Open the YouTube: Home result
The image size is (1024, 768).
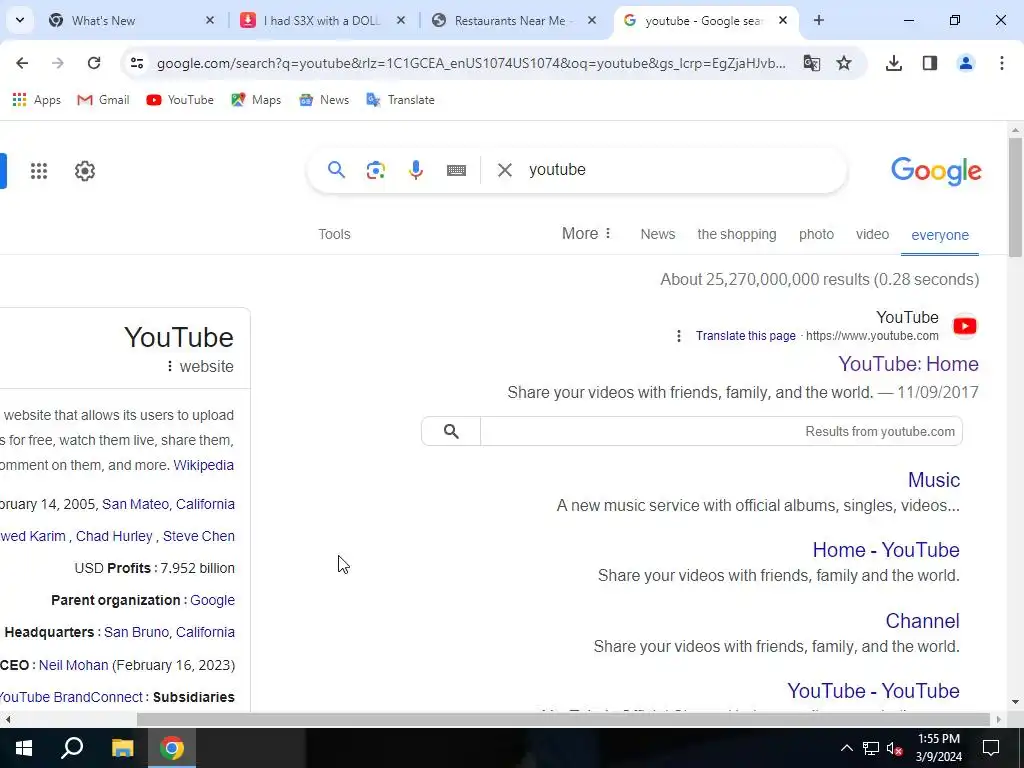pos(908,364)
